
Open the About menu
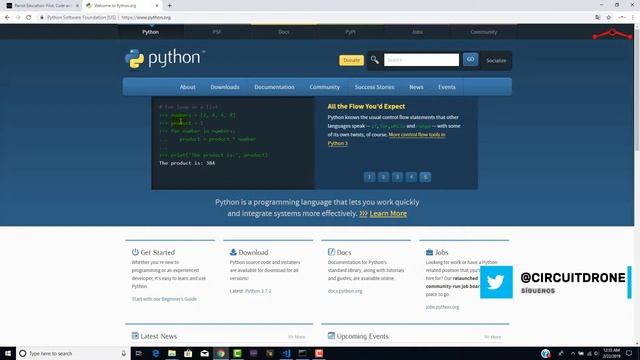click(x=187, y=87)
